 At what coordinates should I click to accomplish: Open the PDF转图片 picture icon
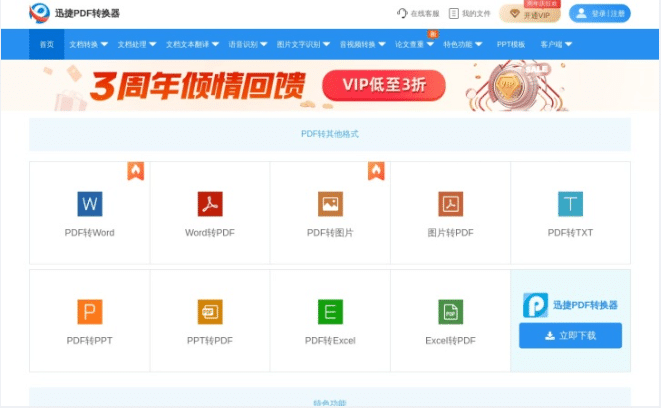330,204
